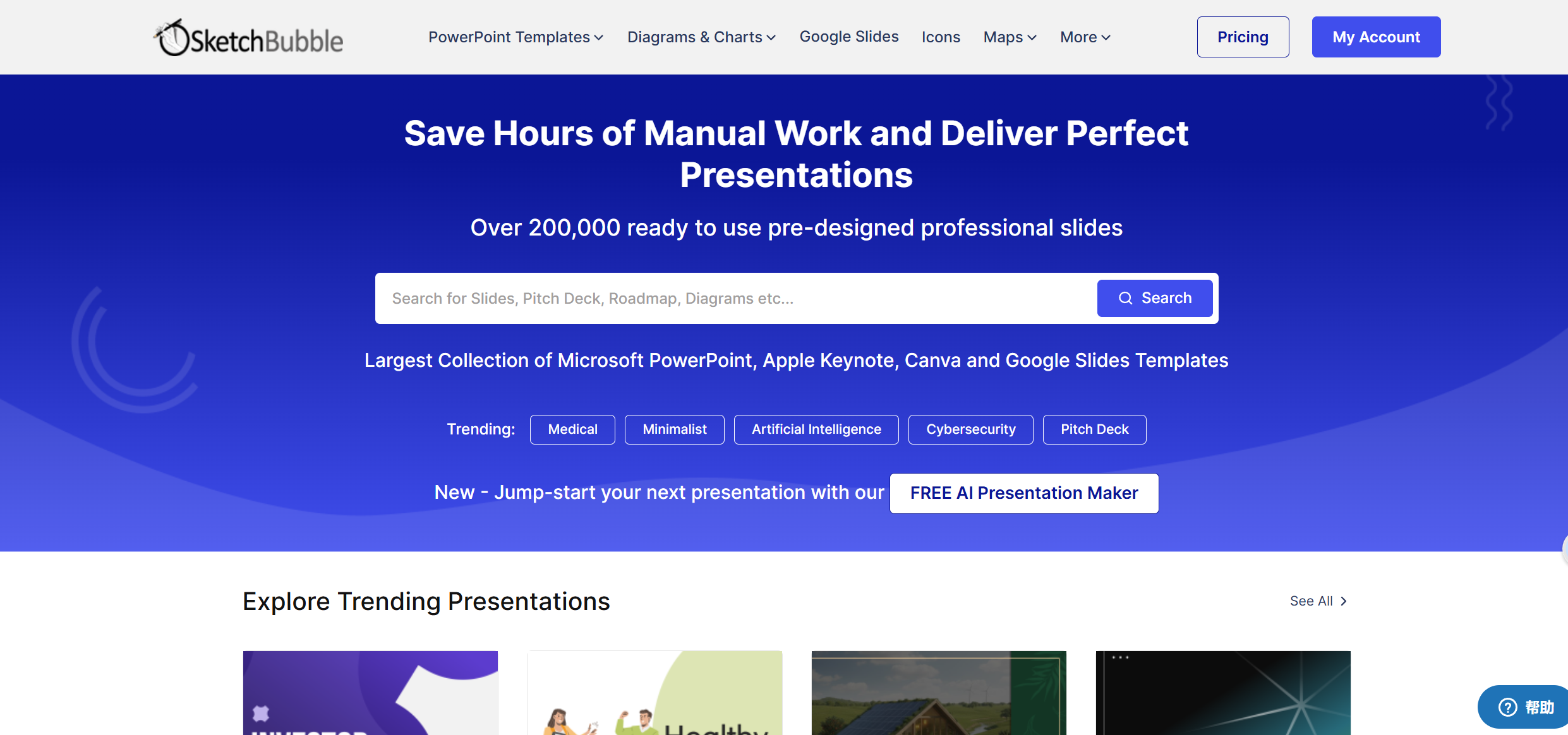The height and width of the screenshot is (735, 1568).
Task: Click the See All link
Action: [1318, 601]
